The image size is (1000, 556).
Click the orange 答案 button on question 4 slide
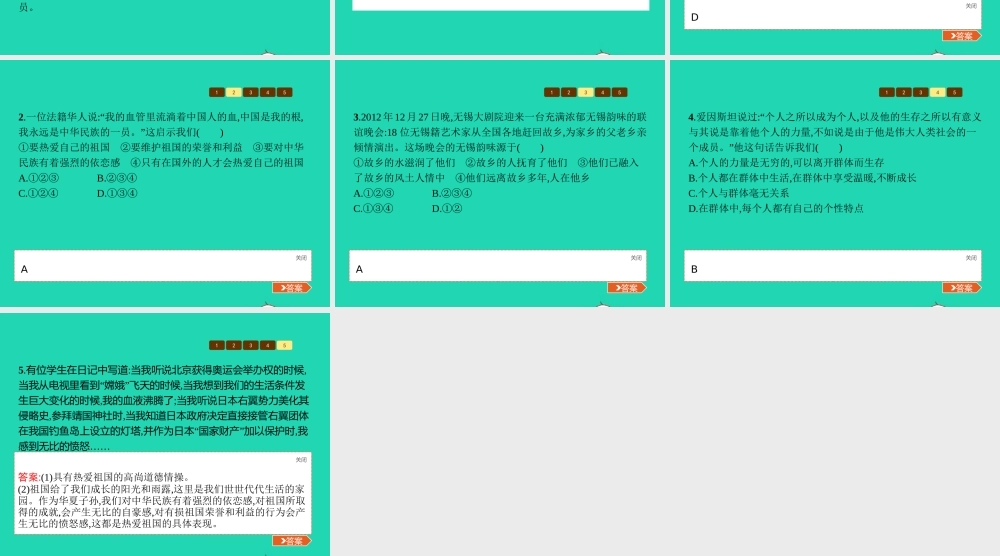(962, 288)
